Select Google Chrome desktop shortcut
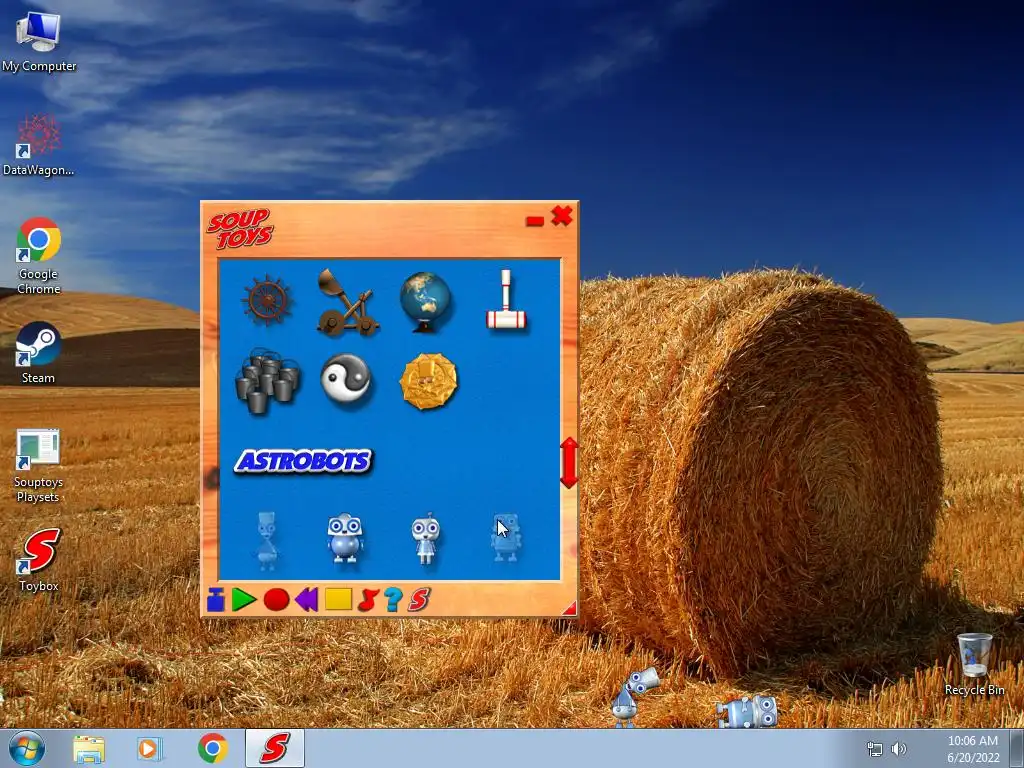This screenshot has width=1024, height=768. pyautogui.click(x=39, y=256)
